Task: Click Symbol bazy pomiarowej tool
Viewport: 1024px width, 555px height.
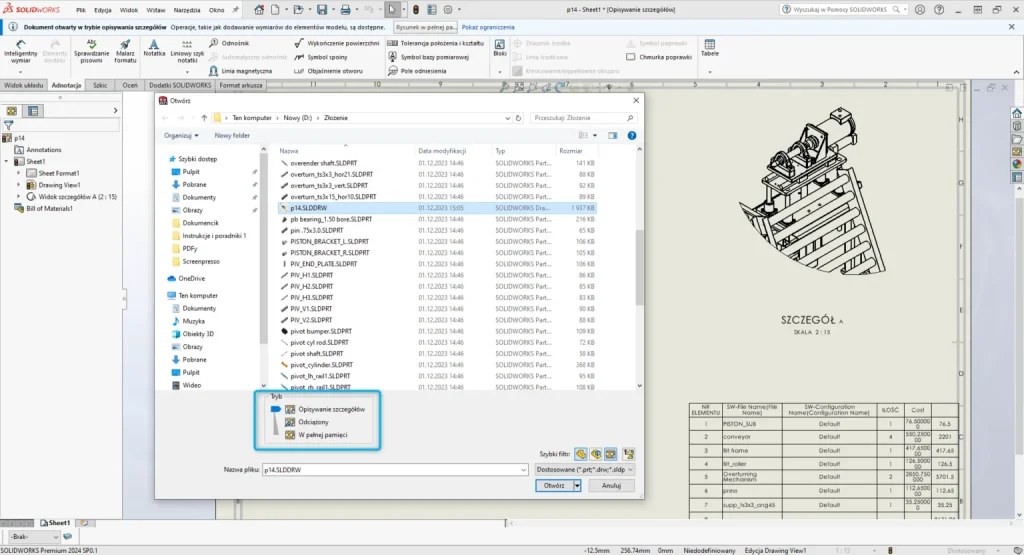Action: [428, 57]
